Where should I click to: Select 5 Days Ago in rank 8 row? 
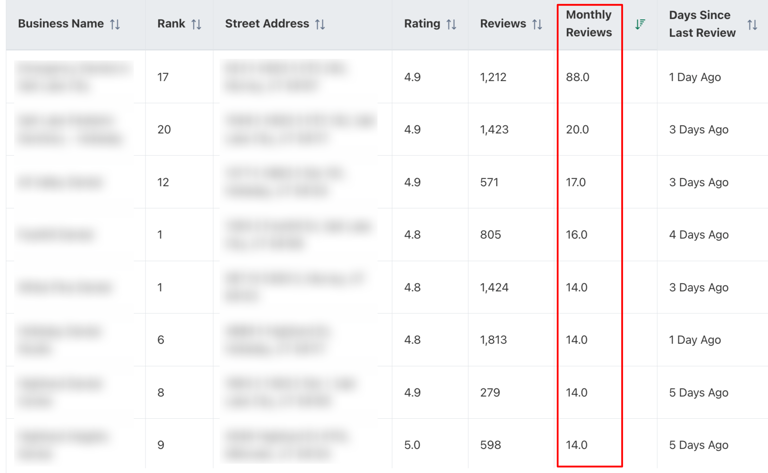coord(699,393)
